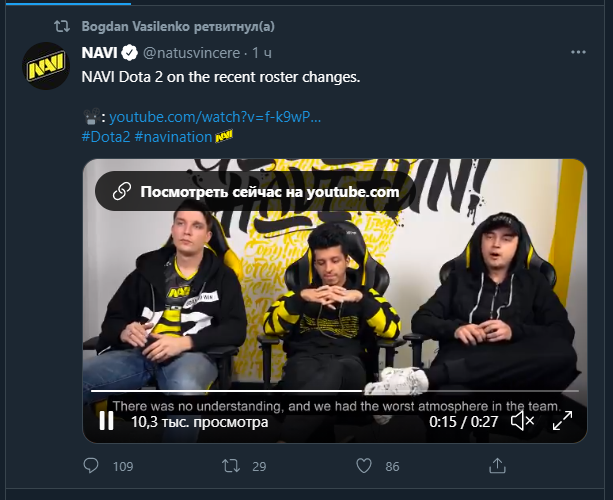Click 'Посмотреть сейчас на youtube.com' button
The height and width of the screenshot is (500, 613).
256,192
